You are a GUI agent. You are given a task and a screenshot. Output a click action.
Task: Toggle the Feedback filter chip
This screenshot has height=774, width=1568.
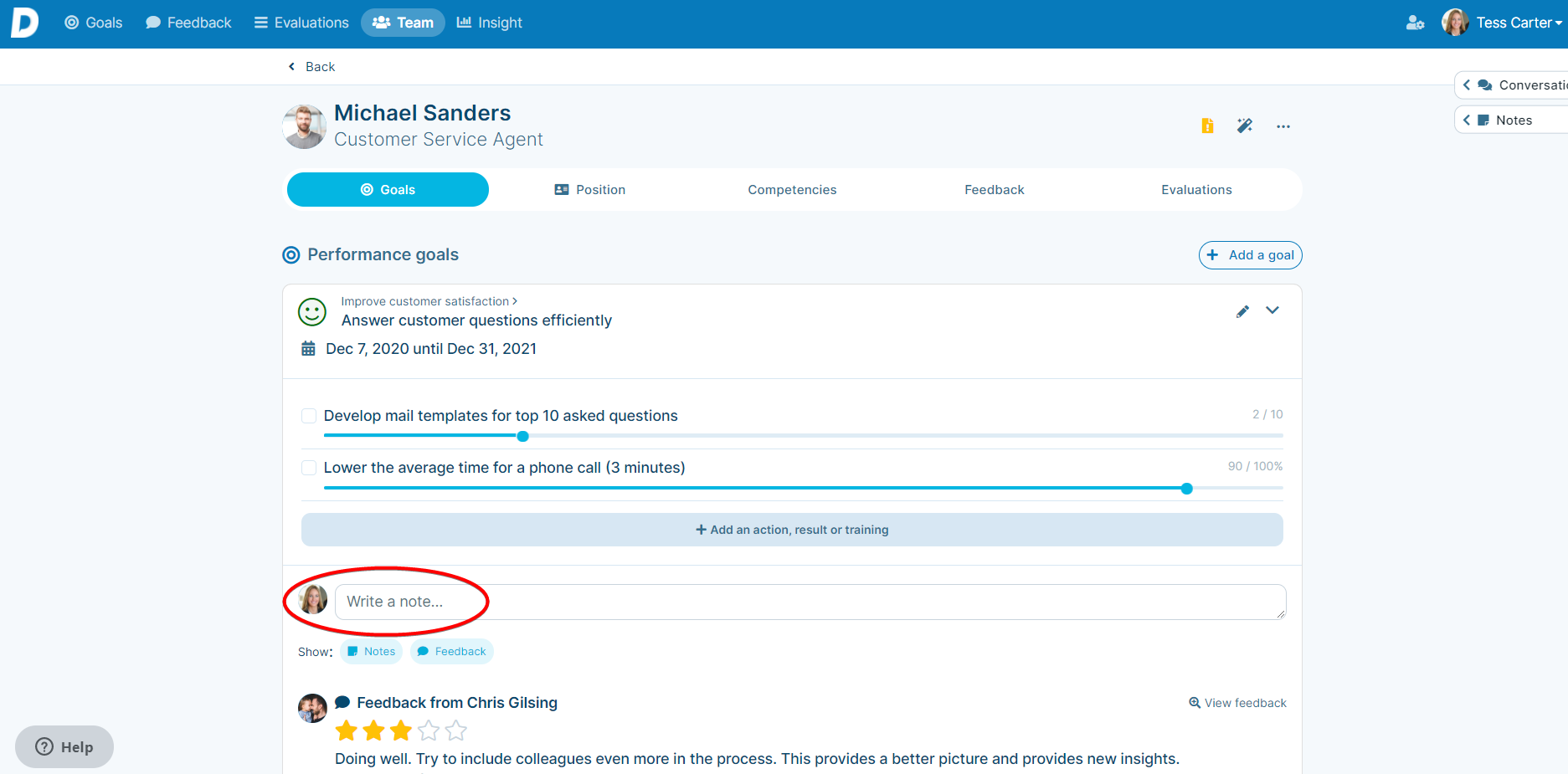pos(451,652)
